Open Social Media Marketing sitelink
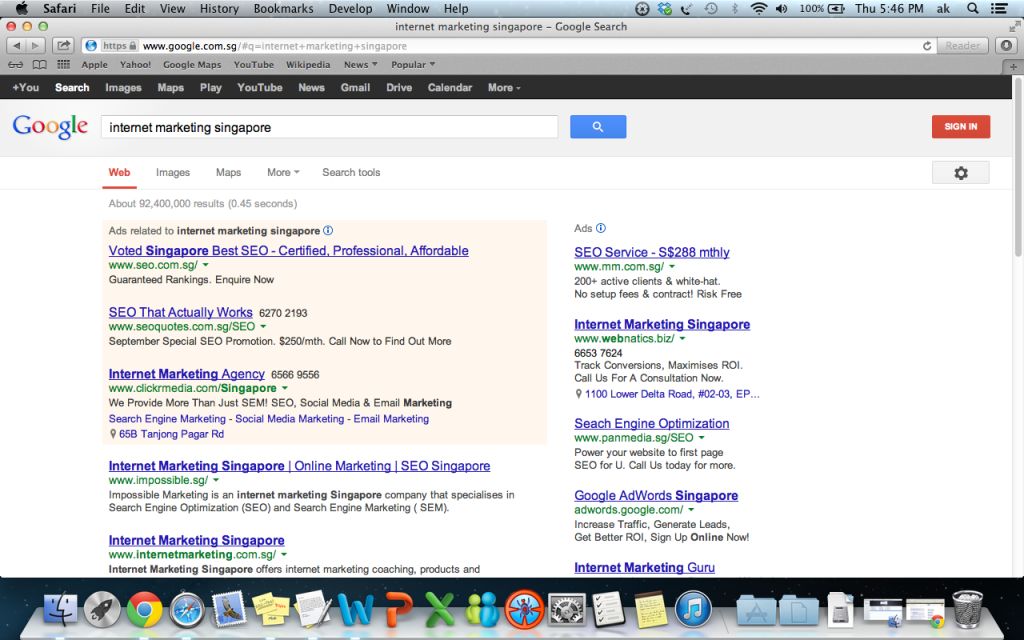The height and width of the screenshot is (640, 1024). [x=289, y=419]
